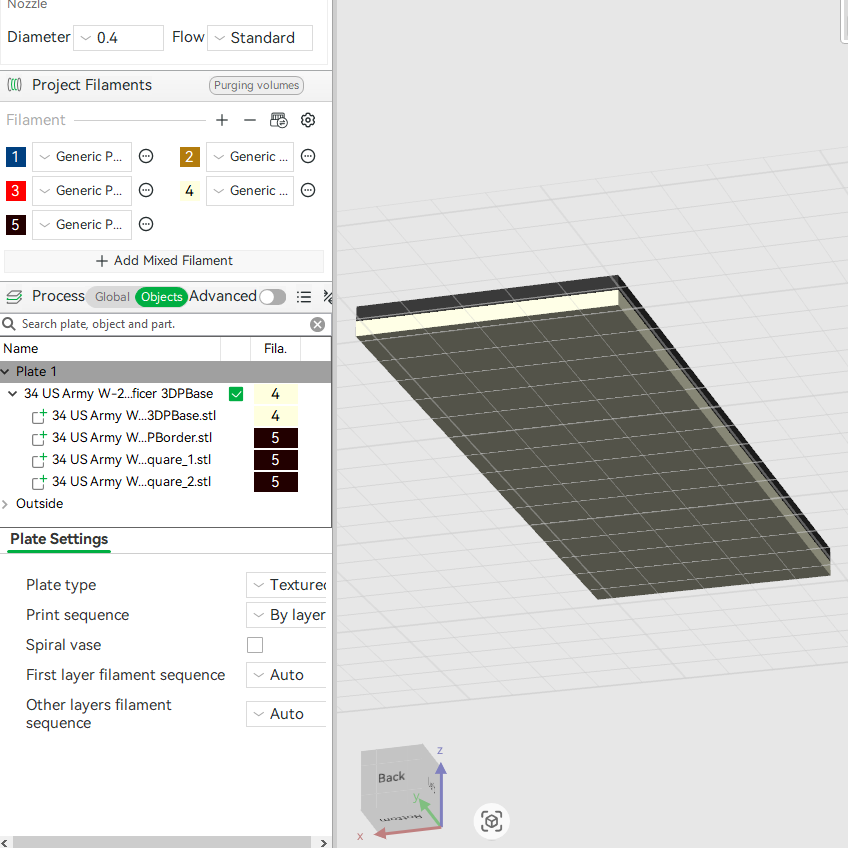Viewport: 848px width, 848px height.
Task: Uncheck the 3DPBase object printable checkbox
Action: coord(236,394)
